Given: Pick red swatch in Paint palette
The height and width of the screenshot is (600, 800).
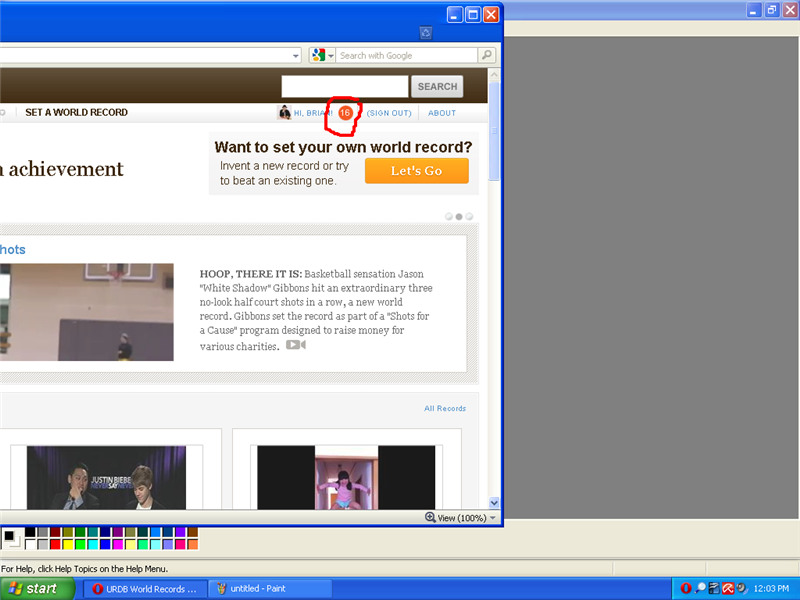Looking at the screenshot, I should (x=55, y=544).
